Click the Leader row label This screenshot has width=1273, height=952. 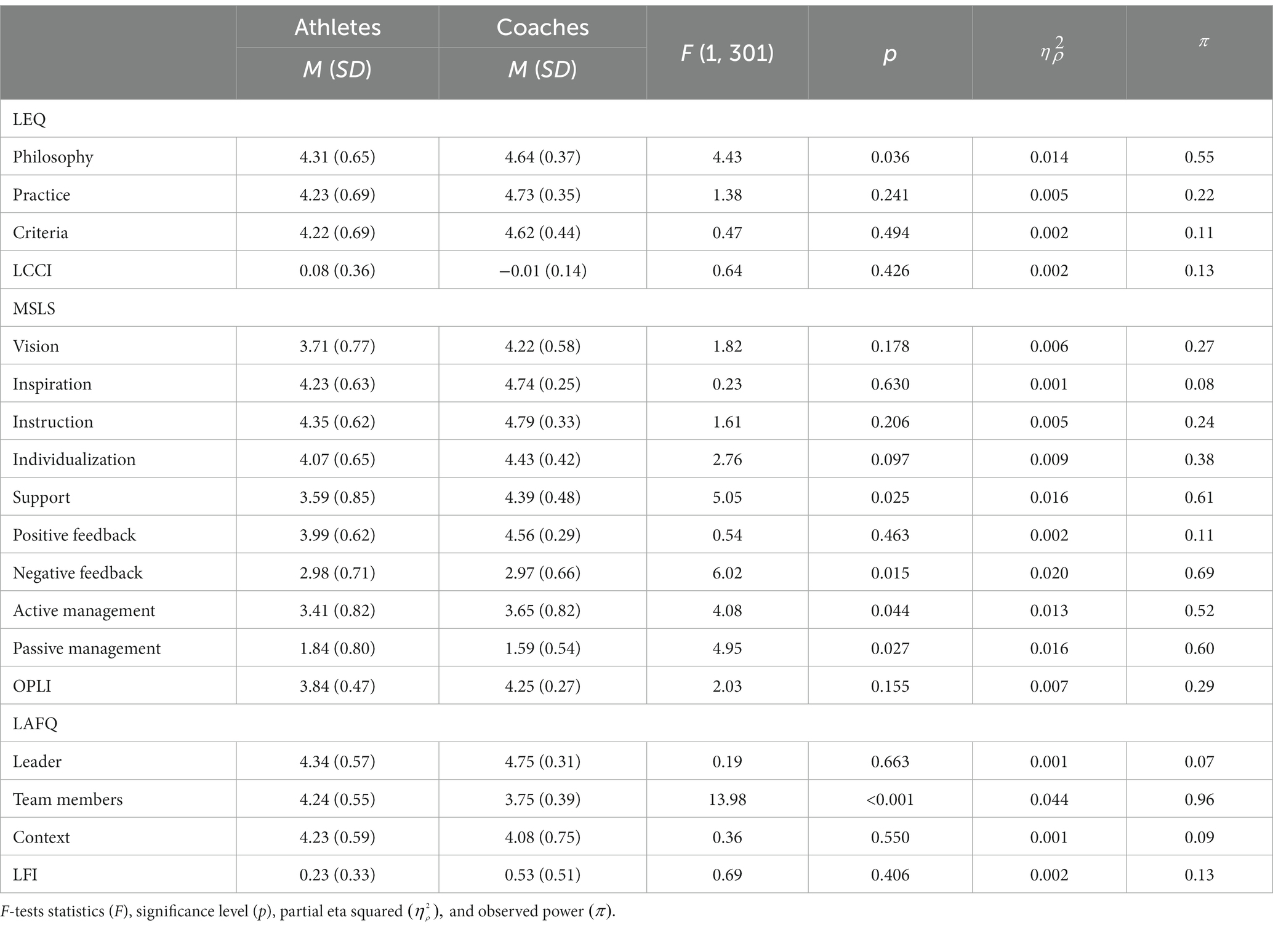(x=37, y=761)
